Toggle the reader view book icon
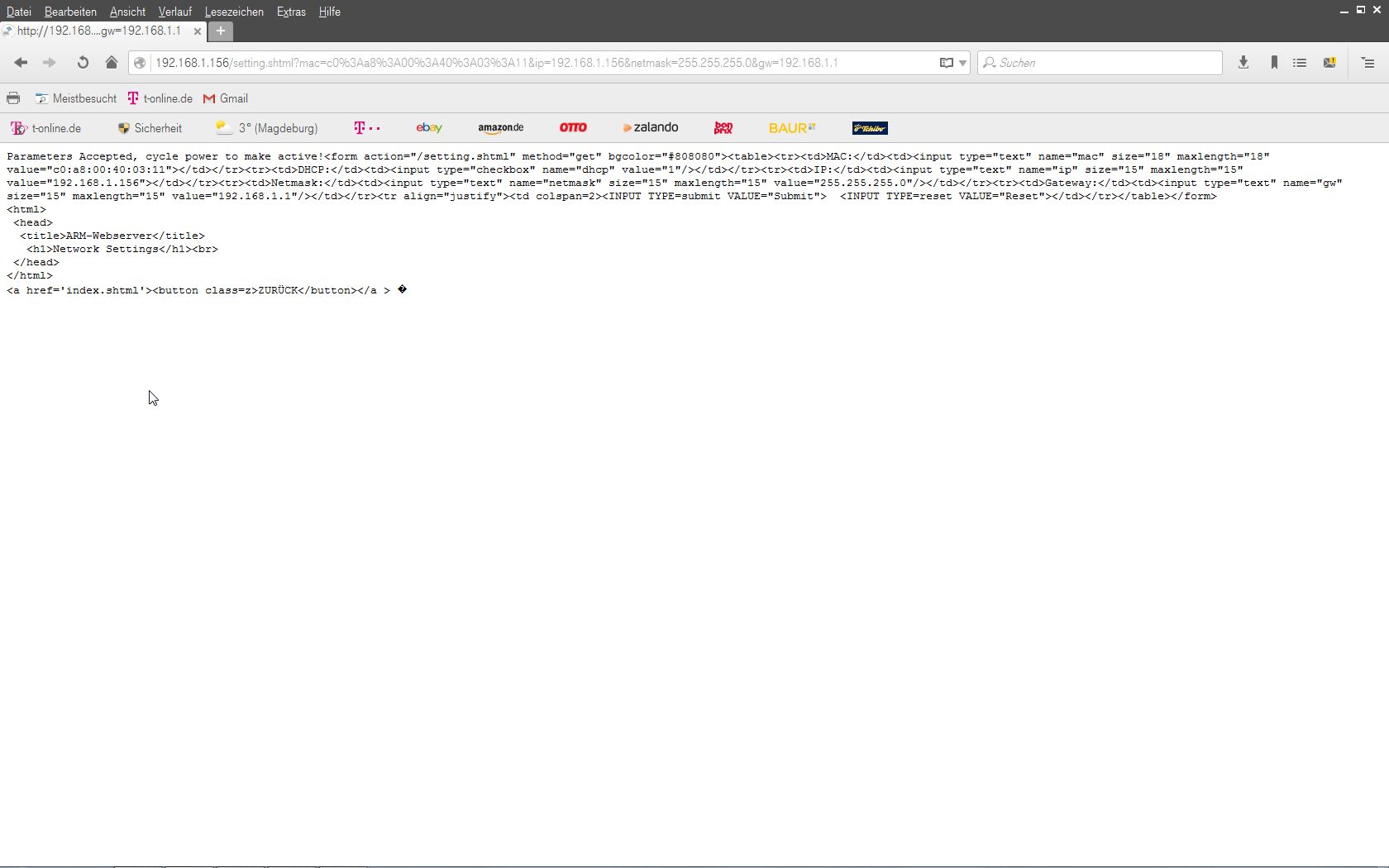The image size is (1389, 868). 947,63
